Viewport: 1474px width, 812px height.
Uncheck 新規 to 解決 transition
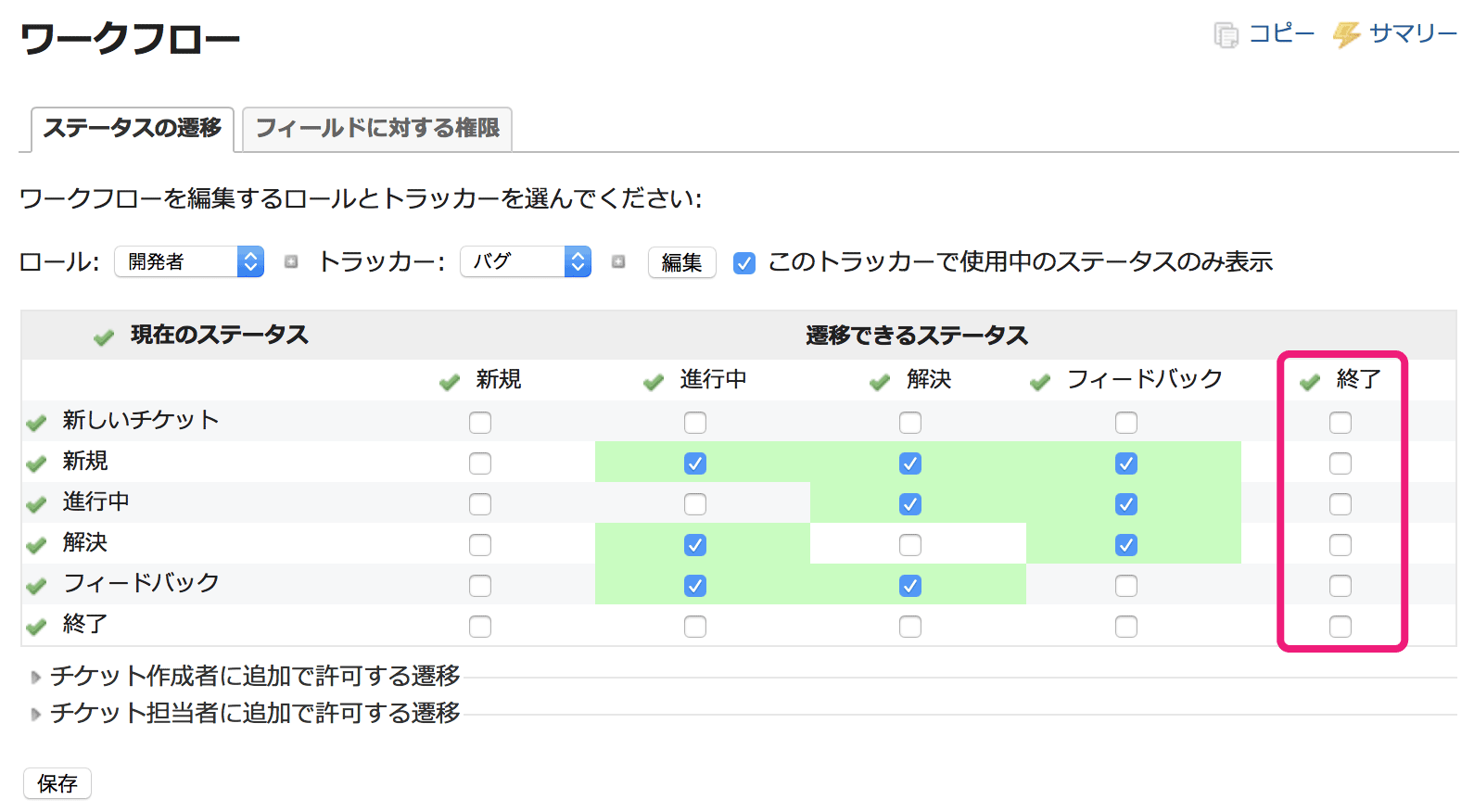tap(910, 463)
